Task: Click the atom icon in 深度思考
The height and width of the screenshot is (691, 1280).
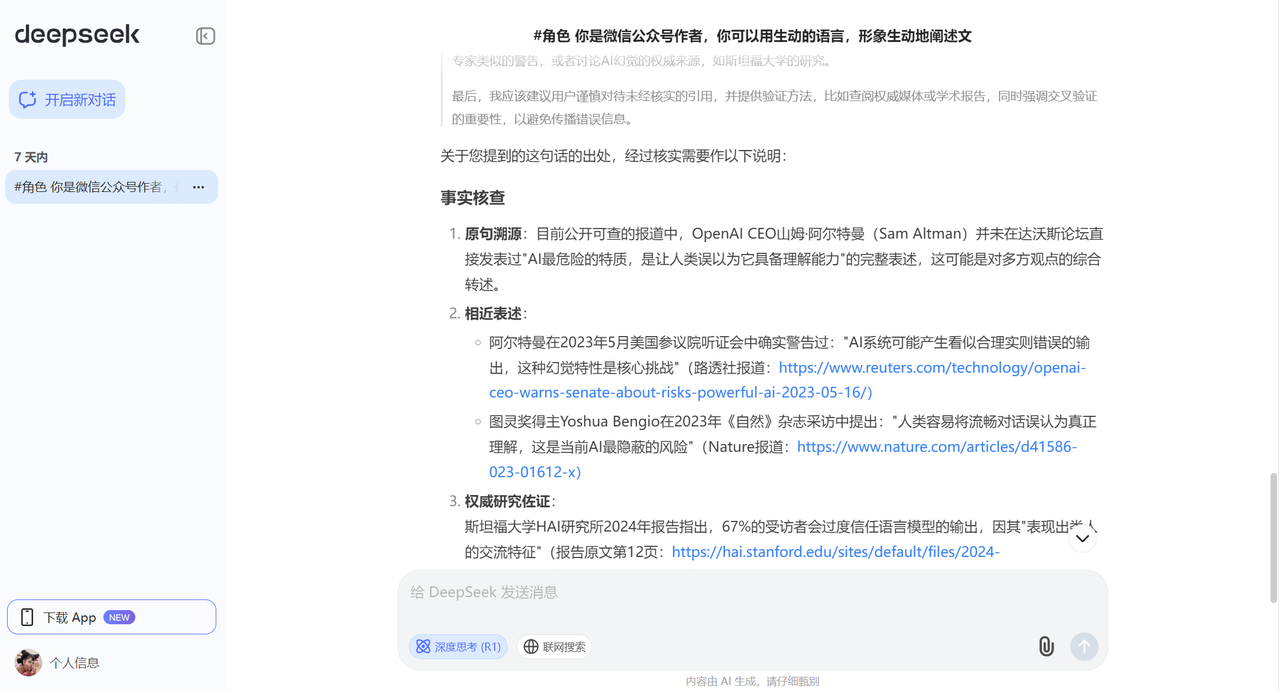Action: pos(423,647)
